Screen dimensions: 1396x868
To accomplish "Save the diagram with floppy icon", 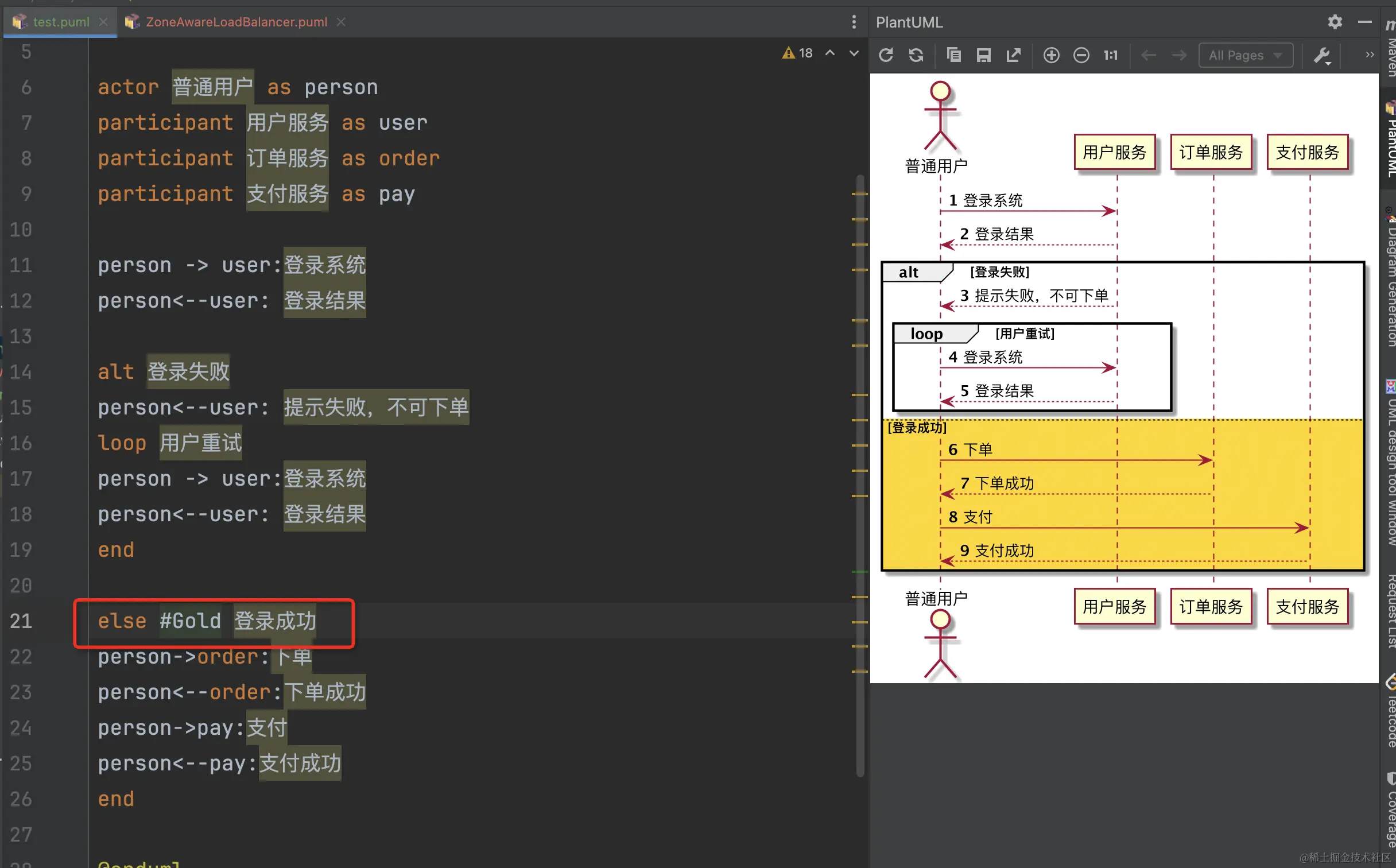I will tap(984, 55).
